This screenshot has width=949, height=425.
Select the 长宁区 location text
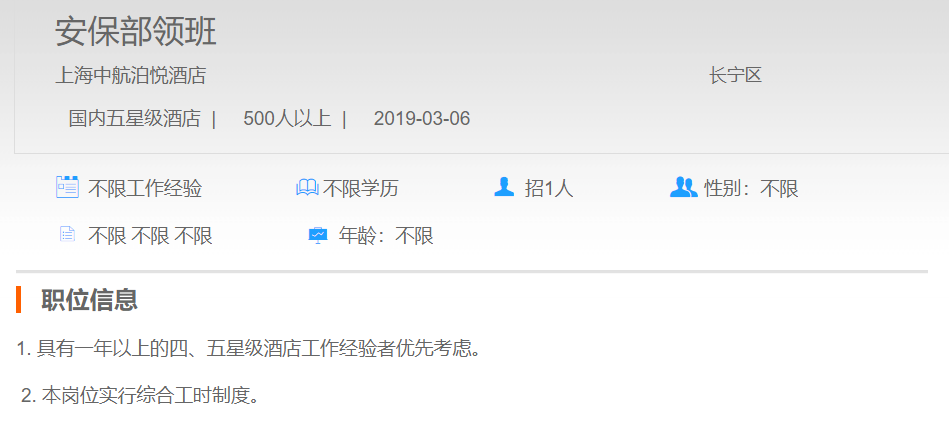pos(735,76)
